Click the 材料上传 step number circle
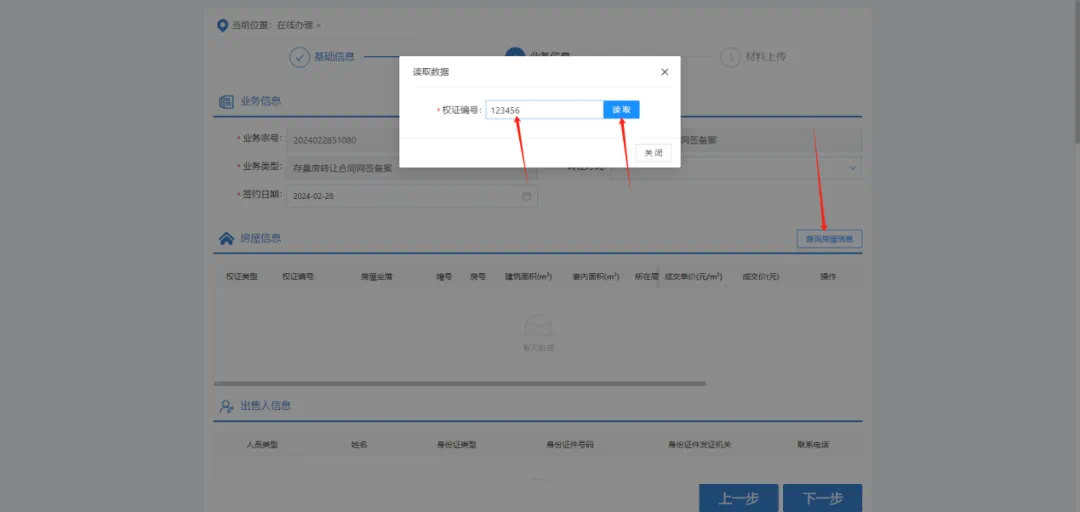The width and height of the screenshot is (1080, 512). click(730, 57)
